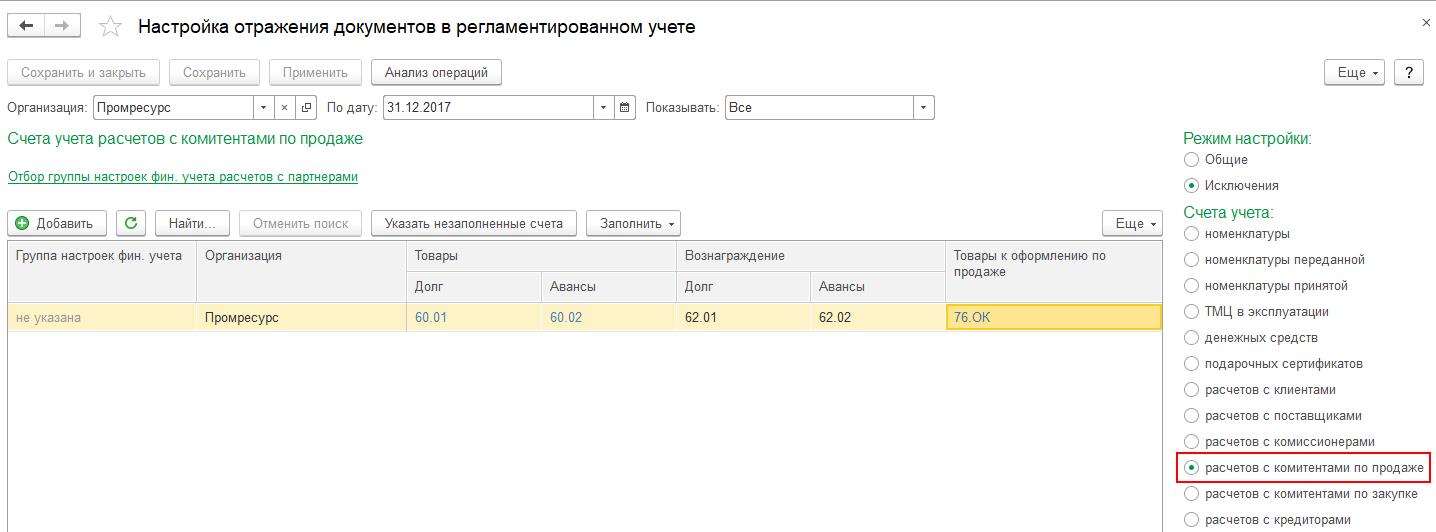Click the Отменить поиск button

point(300,223)
